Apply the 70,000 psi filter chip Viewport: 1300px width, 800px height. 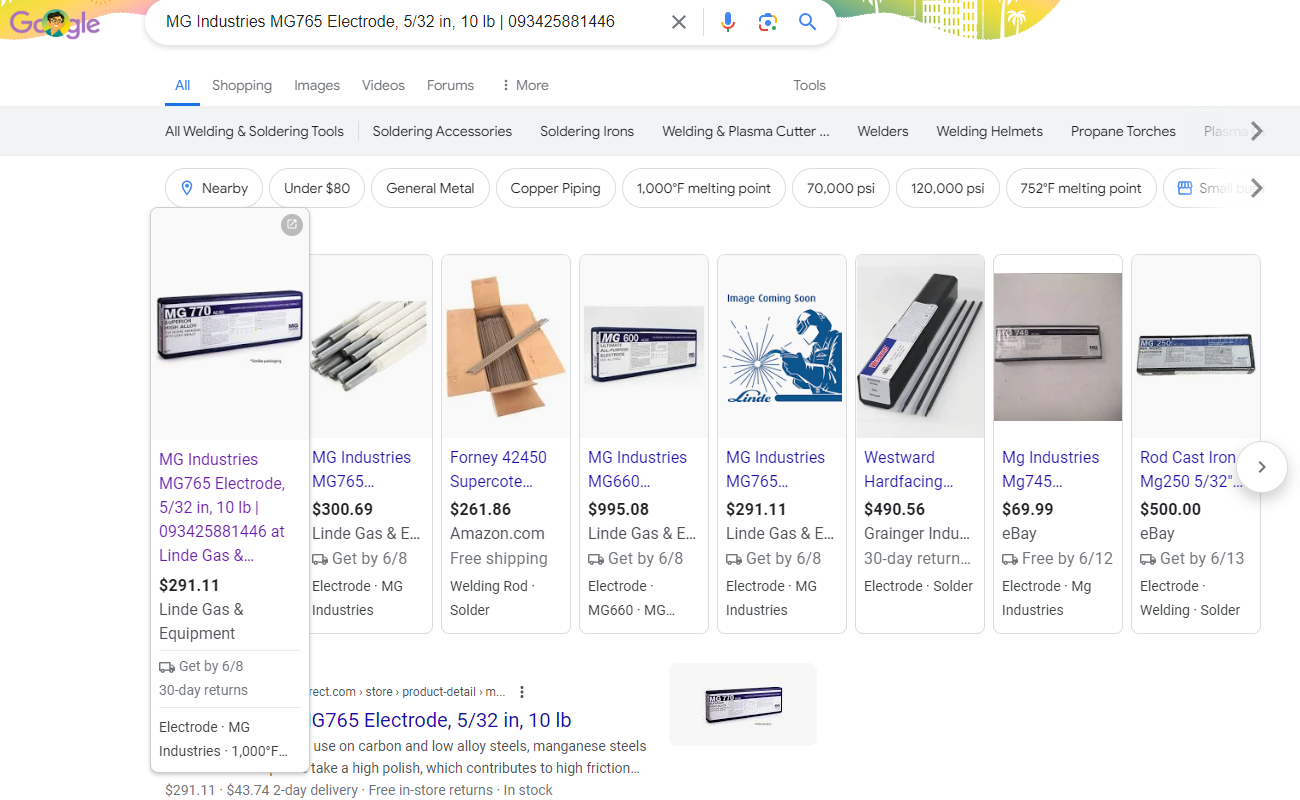[841, 188]
